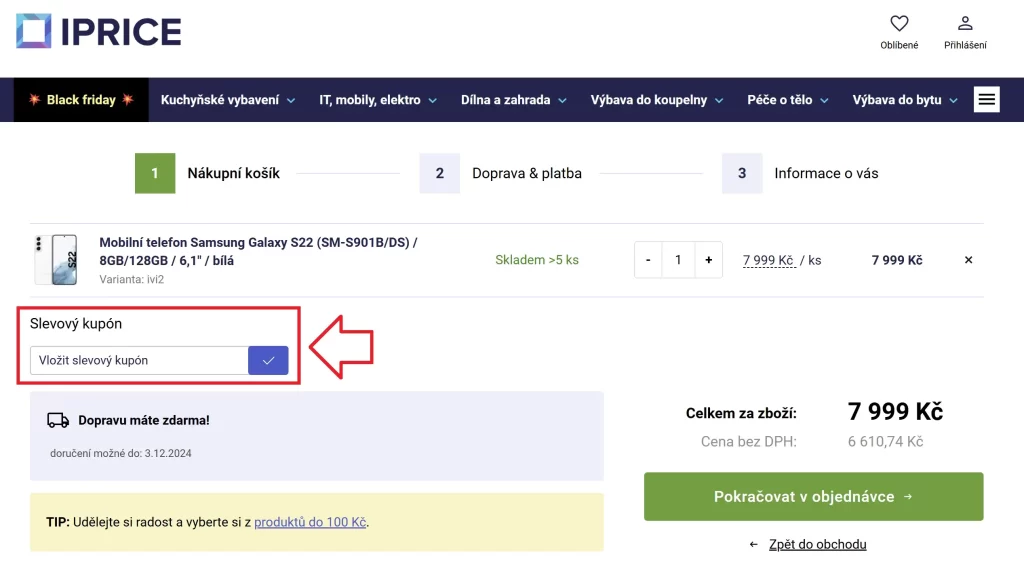Remove Samsung Galaxy S22 with the X icon
Image resolution: width=1024 pixels, height=577 pixels.
click(x=968, y=260)
